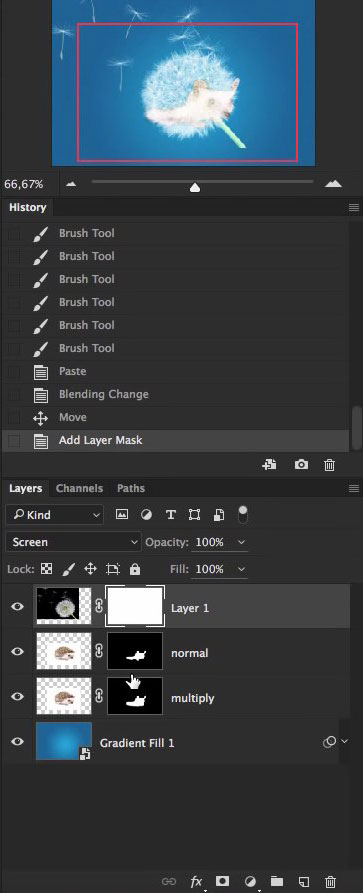Filter for type layers
363x893 pixels.
pos(170,515)
